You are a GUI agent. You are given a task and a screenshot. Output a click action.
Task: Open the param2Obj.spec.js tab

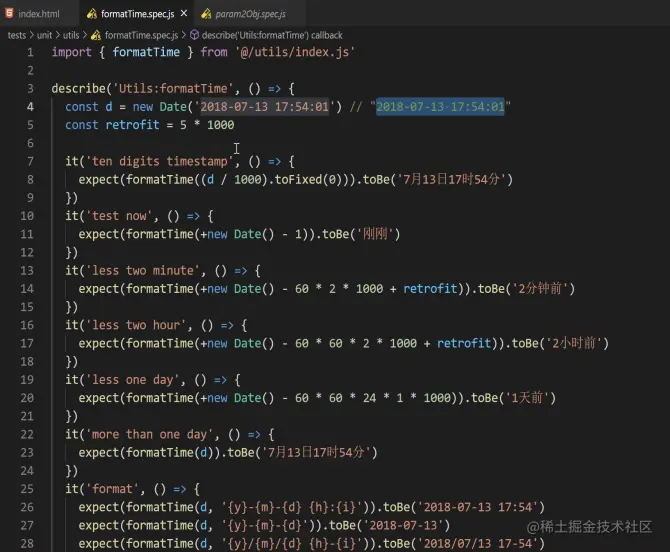coord(250,14)
